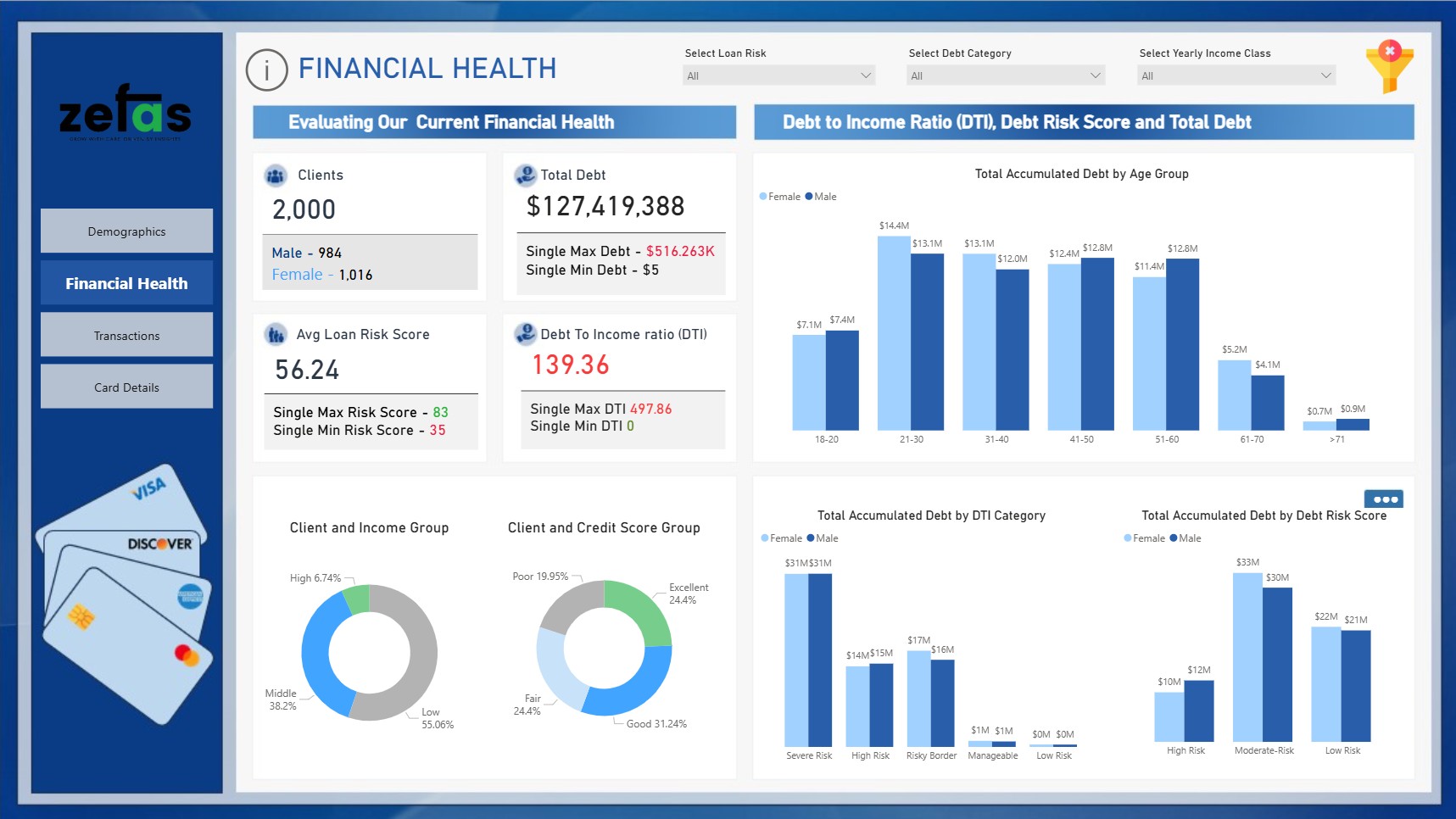Go to the Demographics page
Screen dimensions: 1456x819
[126, 231]
